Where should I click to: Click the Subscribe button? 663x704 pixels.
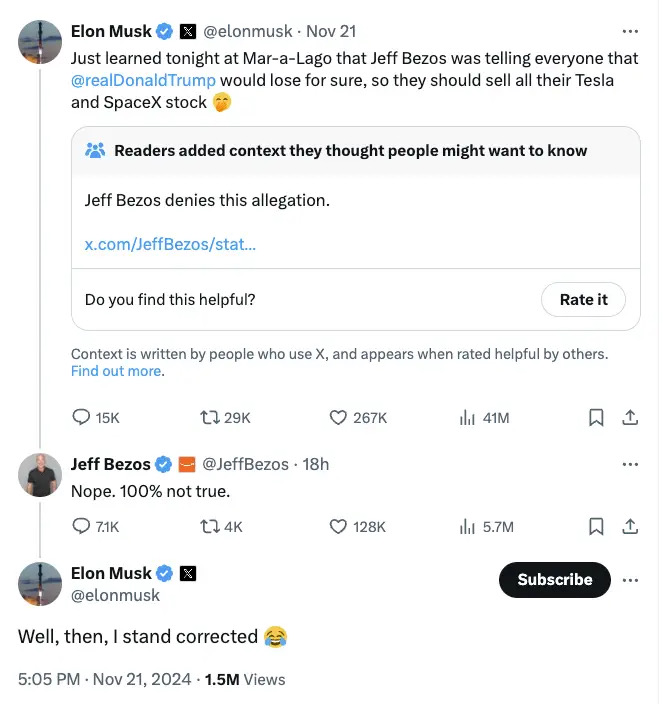(554, 580)
